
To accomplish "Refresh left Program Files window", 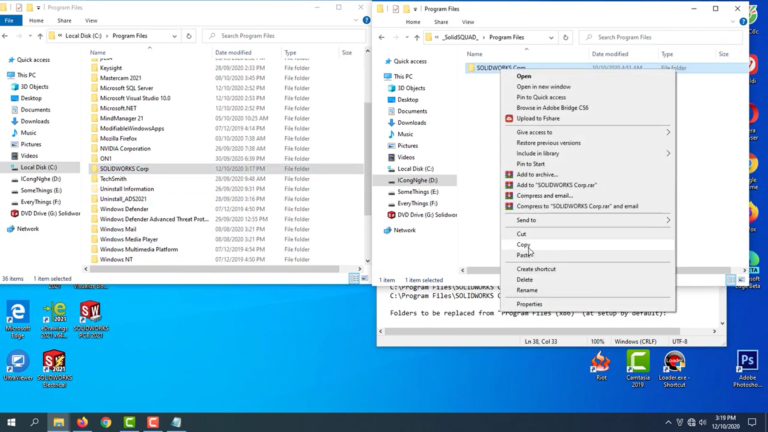I will 189,36.
